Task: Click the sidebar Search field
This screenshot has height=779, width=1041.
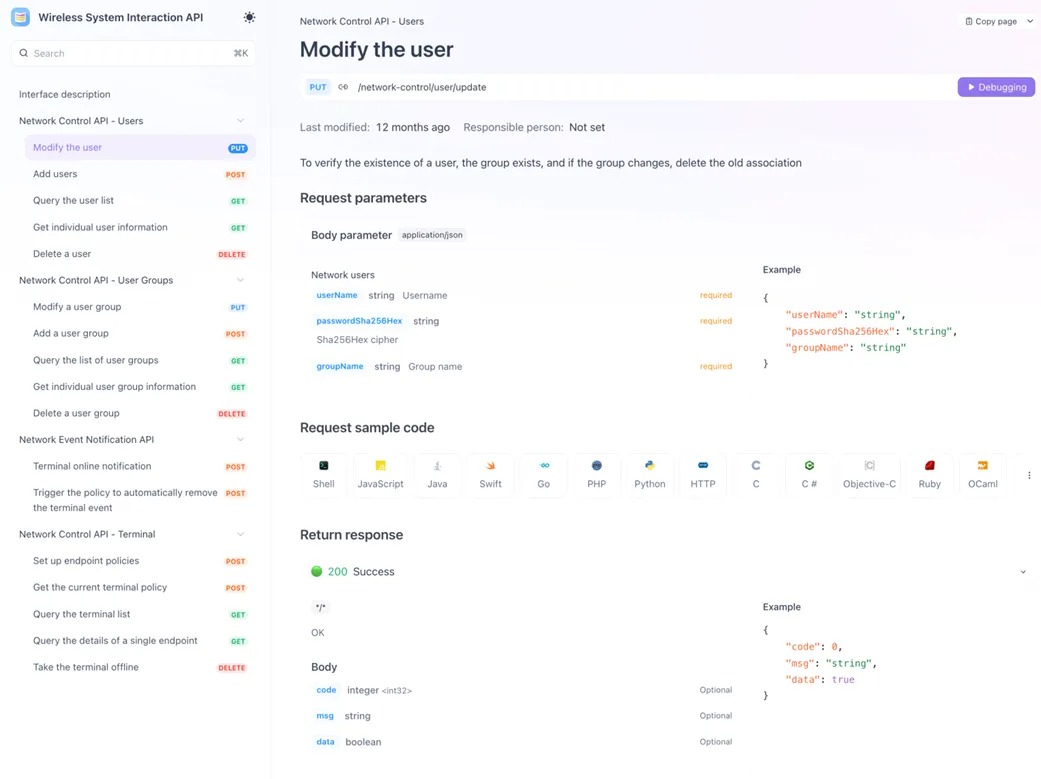Action: coord(130,53)
